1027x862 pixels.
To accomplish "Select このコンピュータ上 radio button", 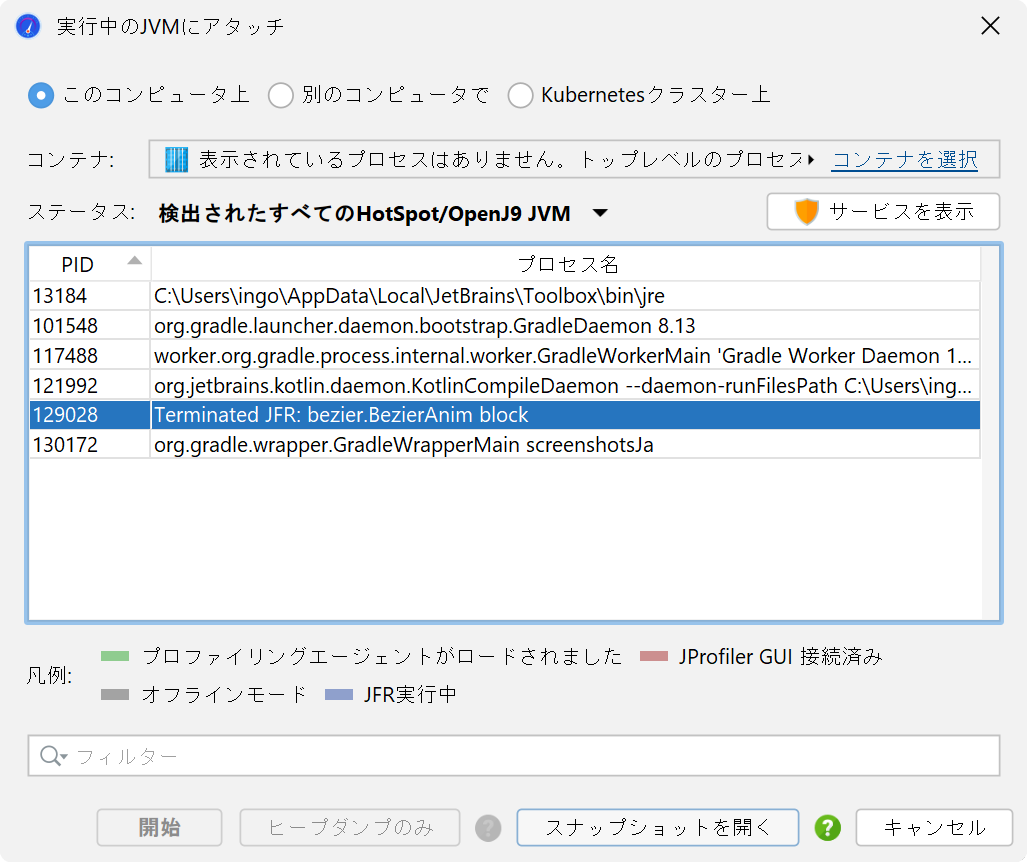I will click(41, 96).
